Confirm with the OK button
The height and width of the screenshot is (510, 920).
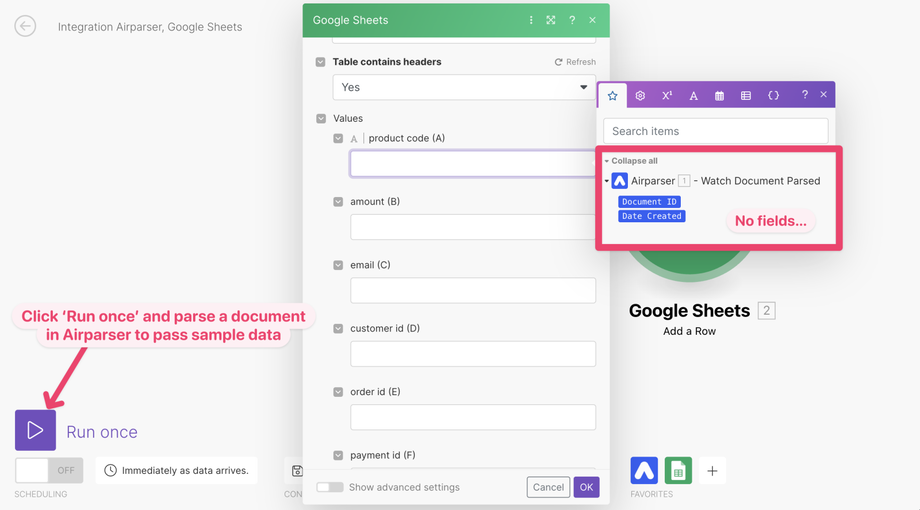(586, 487)
